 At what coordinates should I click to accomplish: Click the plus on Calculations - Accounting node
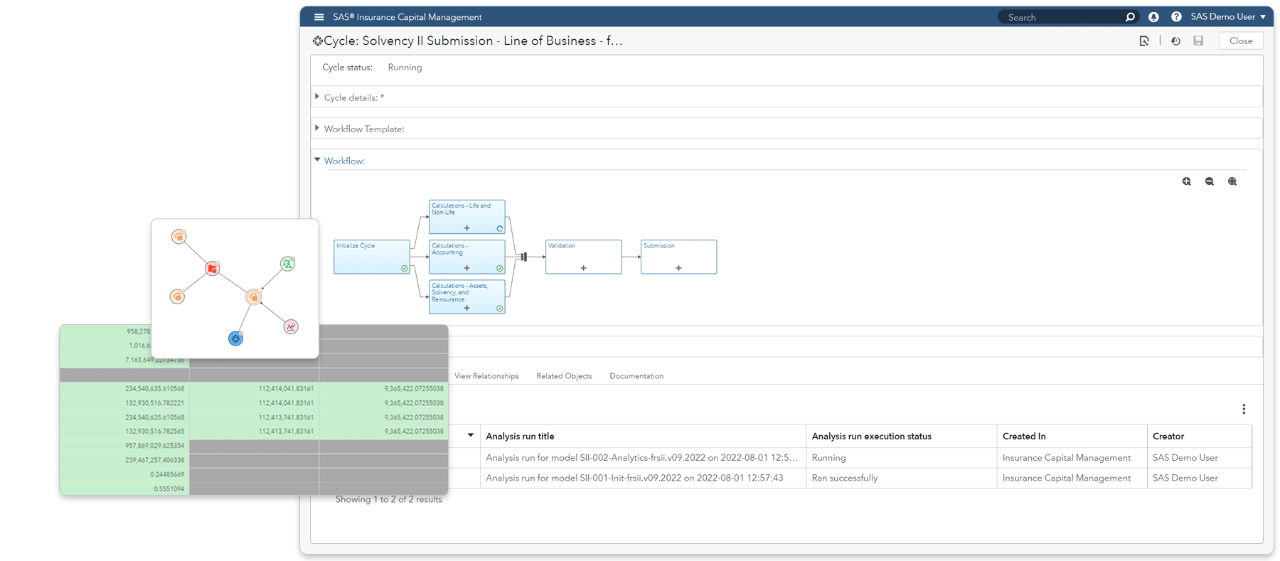pos(467,268)
